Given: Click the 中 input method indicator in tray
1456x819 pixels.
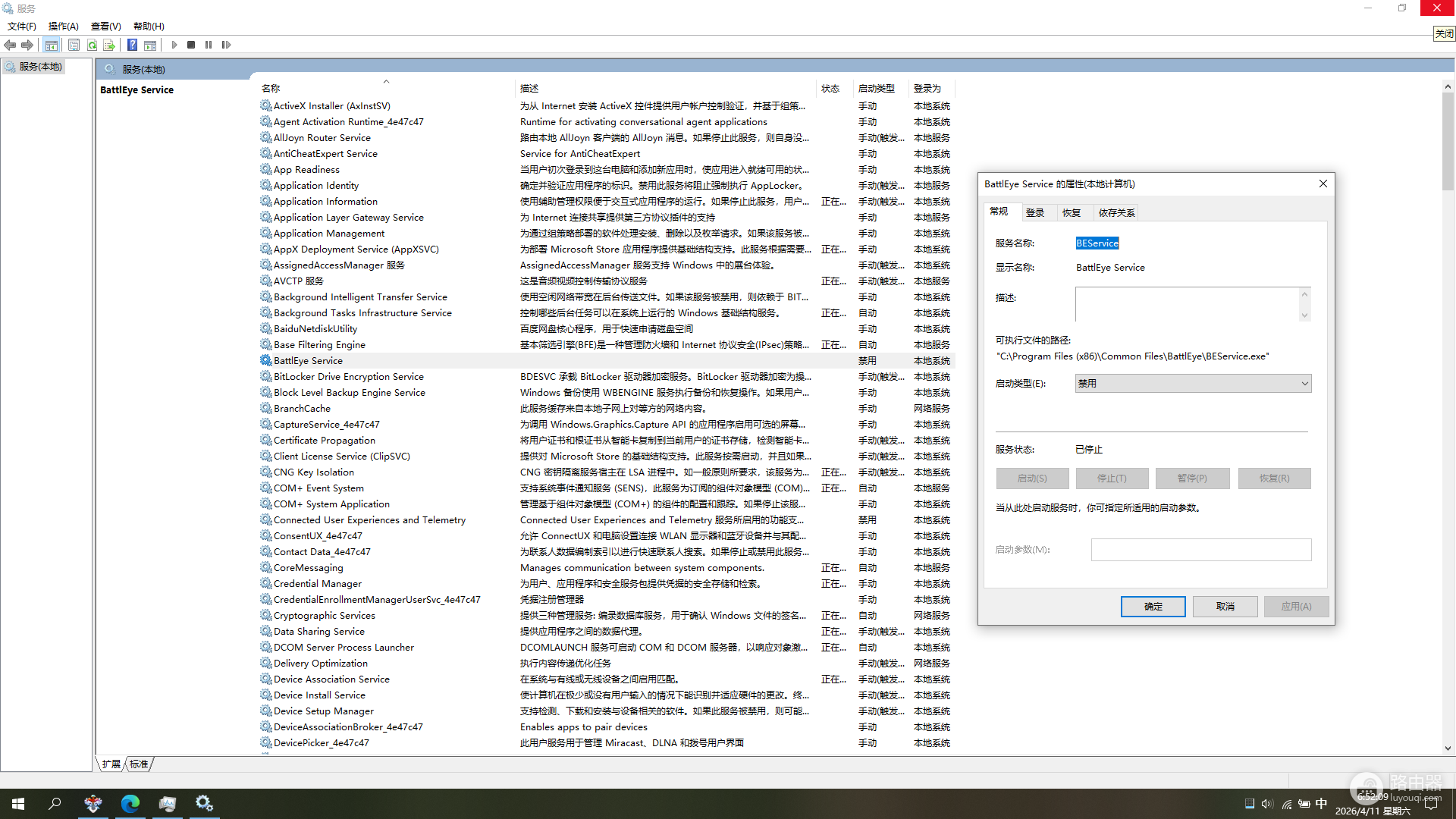Looking at the screenshot, I should [x=1322, y=804].
